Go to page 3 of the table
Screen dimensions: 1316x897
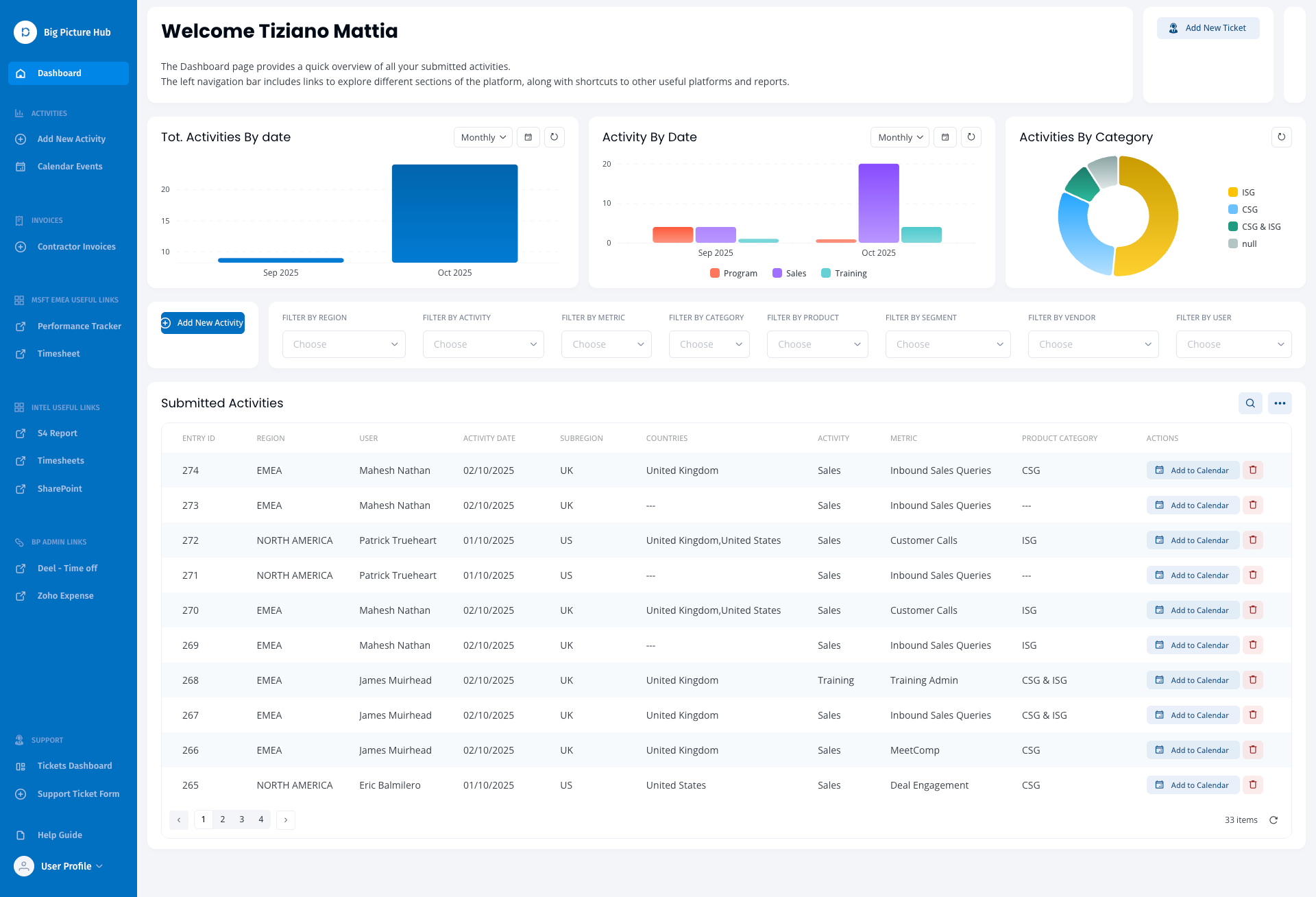pos(242,820)
